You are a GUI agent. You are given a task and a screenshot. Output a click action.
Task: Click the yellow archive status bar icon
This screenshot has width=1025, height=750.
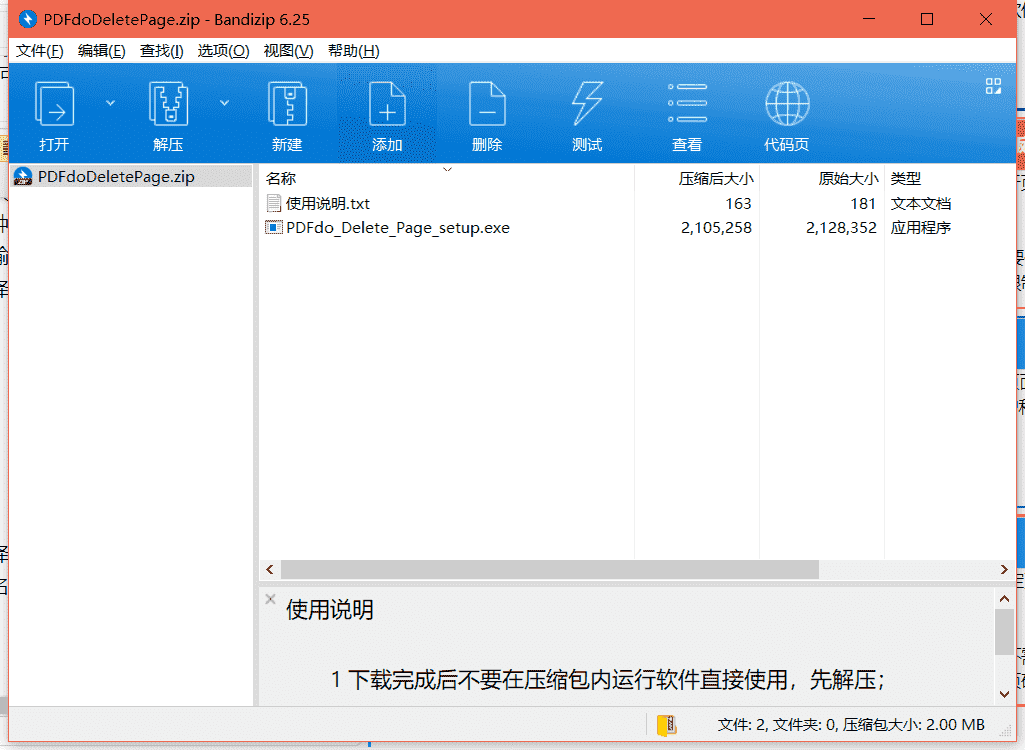click(x=667, y=724)
